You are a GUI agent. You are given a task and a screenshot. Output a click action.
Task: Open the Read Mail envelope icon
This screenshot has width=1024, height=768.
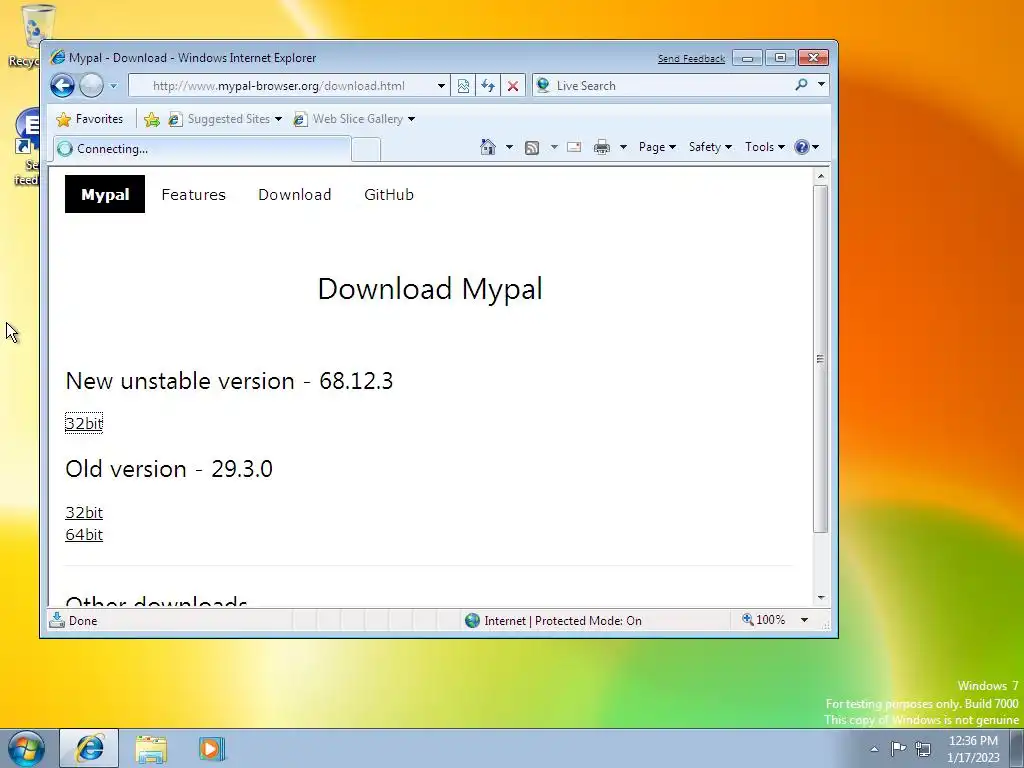pyautogui.click(x=574, y=147)
